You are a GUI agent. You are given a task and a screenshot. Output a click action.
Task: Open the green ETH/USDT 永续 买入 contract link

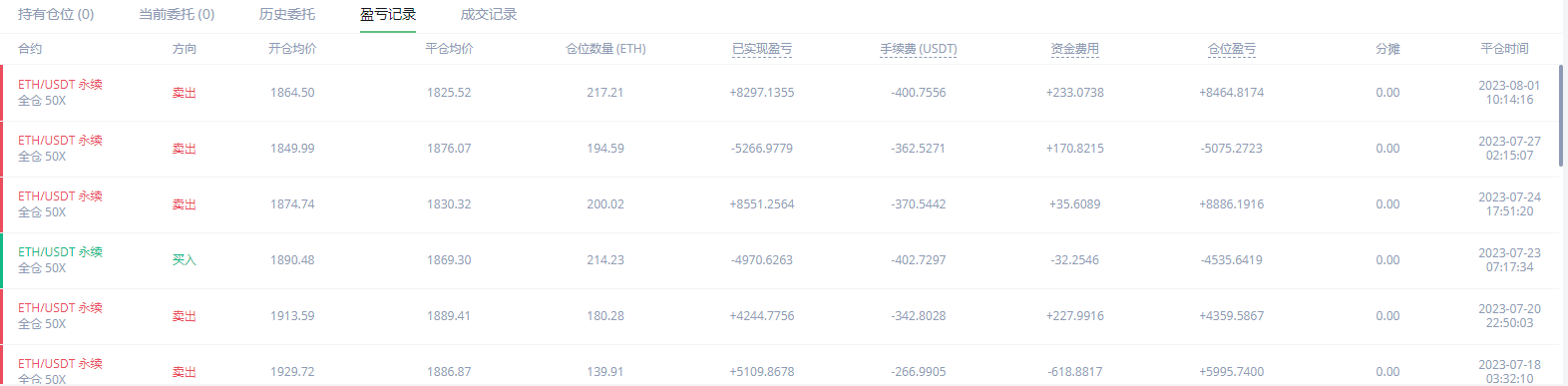click(x=60, y=252)
